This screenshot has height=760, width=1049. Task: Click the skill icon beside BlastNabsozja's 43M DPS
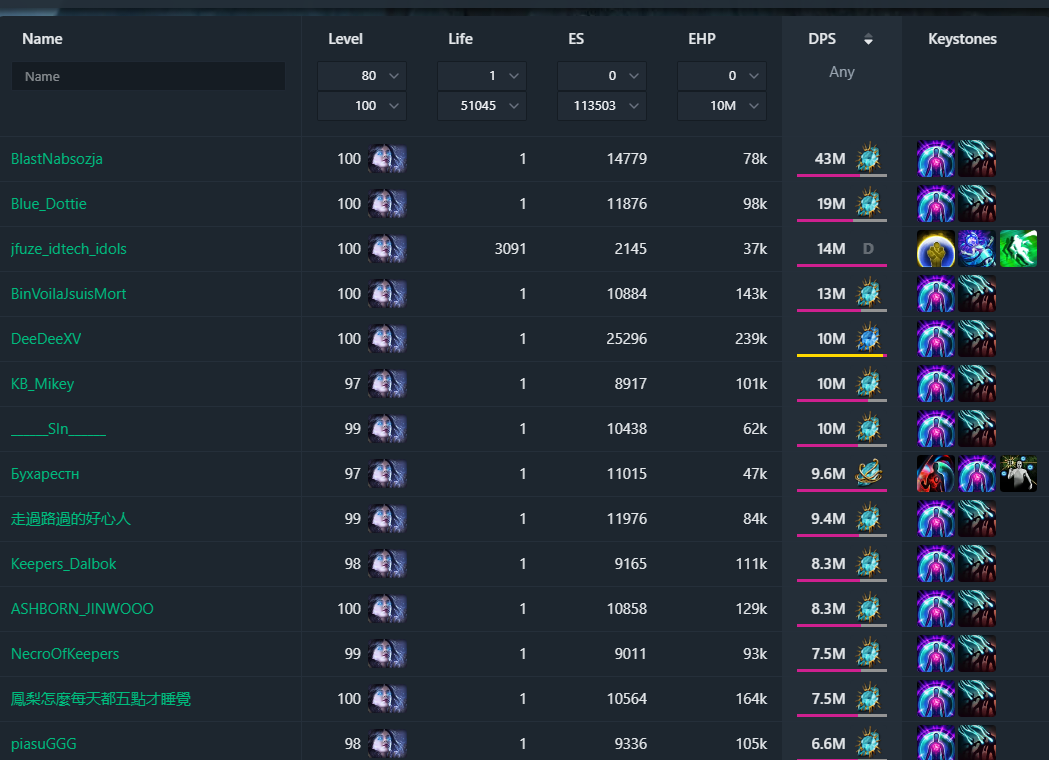[868, 158]
